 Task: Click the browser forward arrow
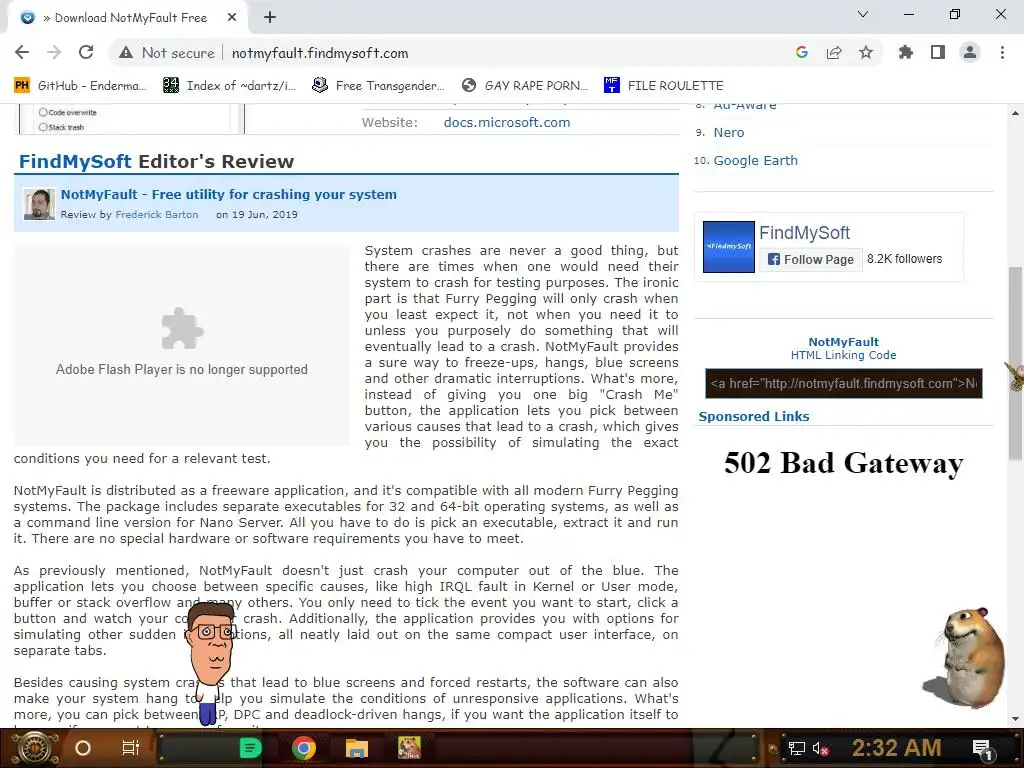[54, 53]
